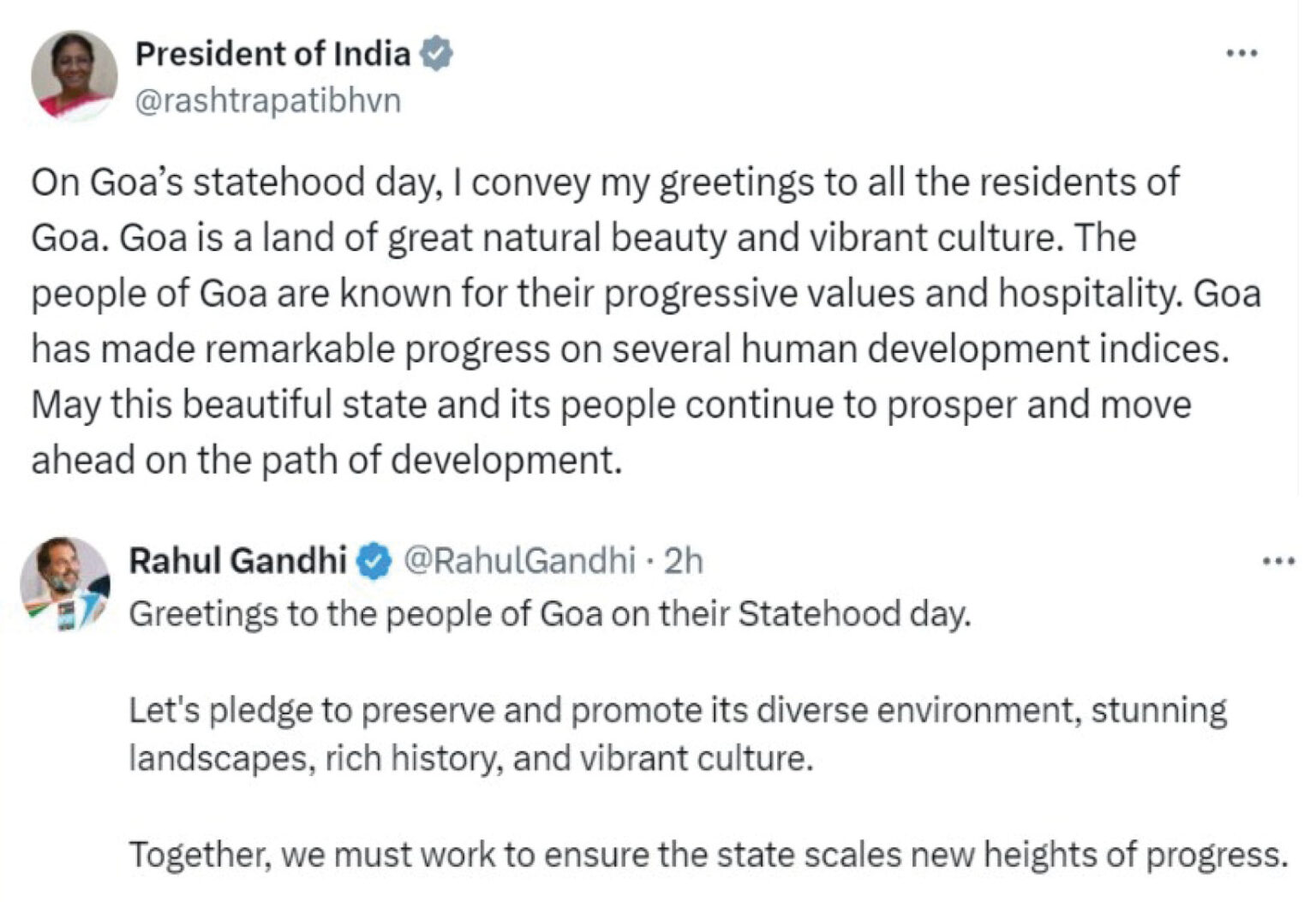
Task: Open the three-dot menu on Rahul Gandhi's tweet
Action: click(x=1279, y=562)
